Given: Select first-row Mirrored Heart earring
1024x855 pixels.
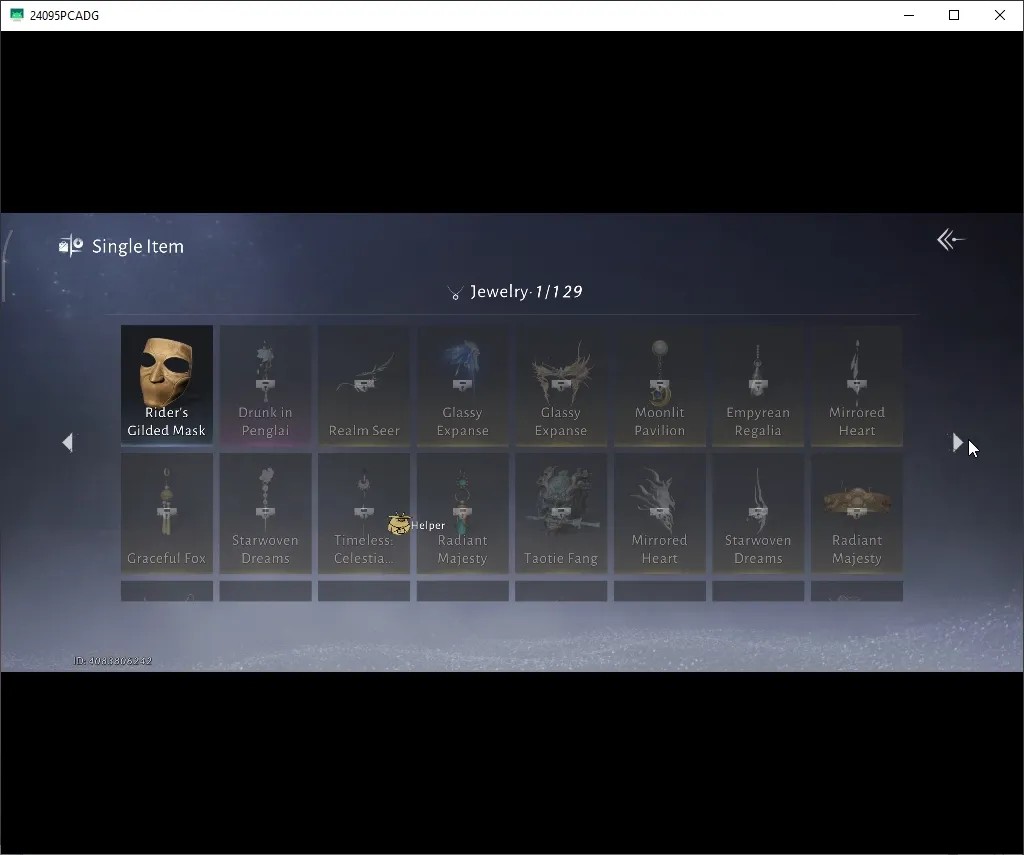Looking at the screenshot, I should pyautogui.click(x=857, y=385).
